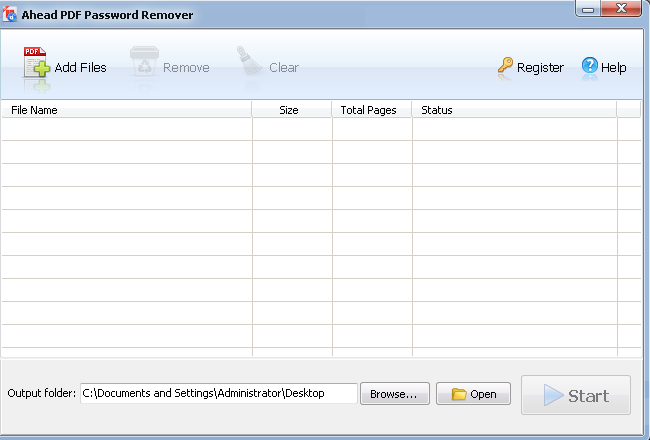This screenshot has width=650, height=440.
Task: Click the Browse... button
Action: (395, 394)
